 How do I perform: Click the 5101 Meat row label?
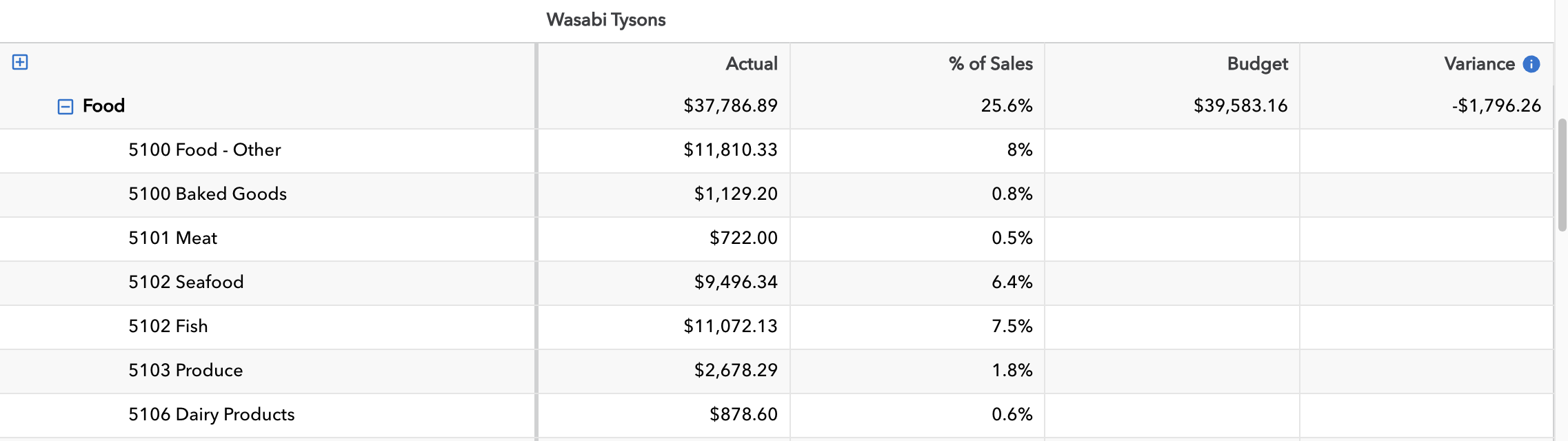[172, 238]
